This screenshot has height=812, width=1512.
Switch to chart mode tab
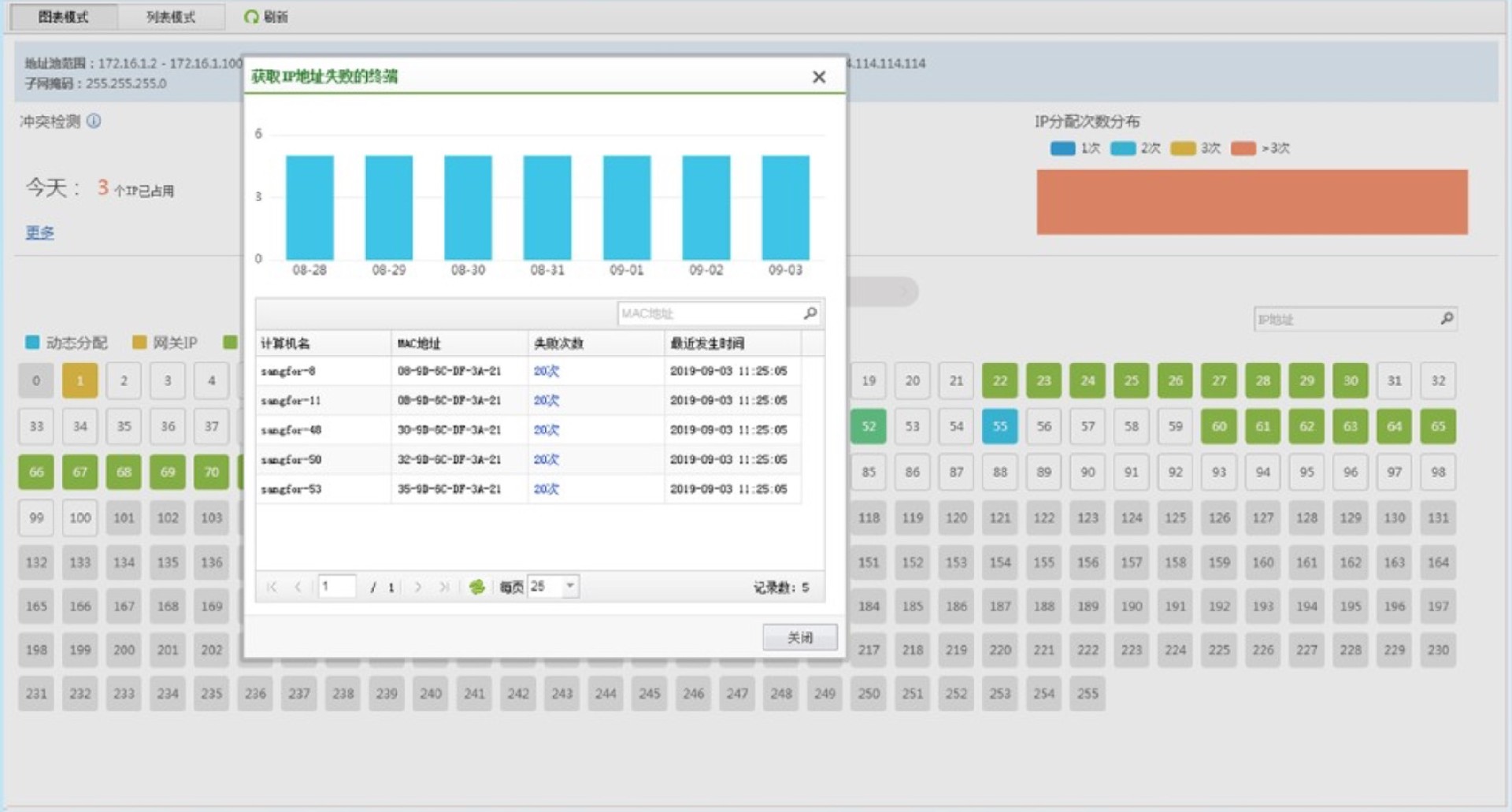pos(64,17)
